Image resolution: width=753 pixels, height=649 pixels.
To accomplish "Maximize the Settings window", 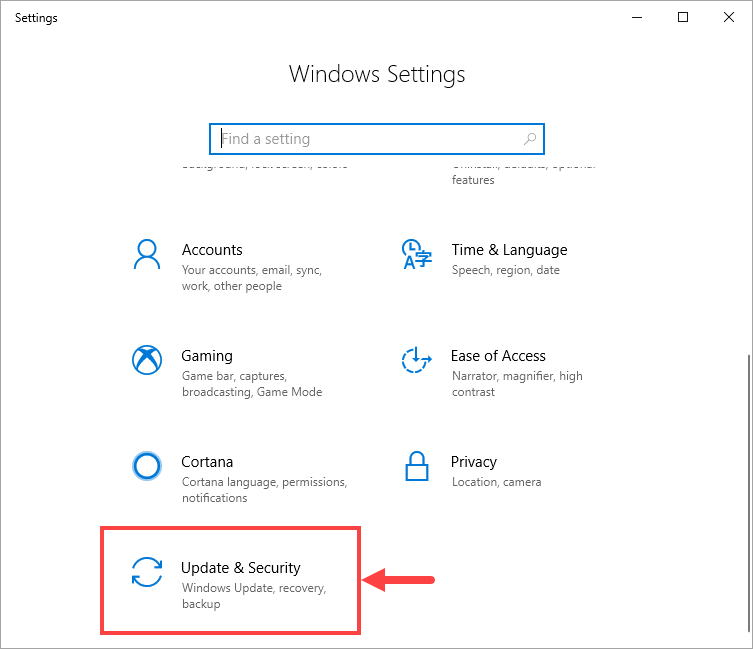I will click(683, 18).
